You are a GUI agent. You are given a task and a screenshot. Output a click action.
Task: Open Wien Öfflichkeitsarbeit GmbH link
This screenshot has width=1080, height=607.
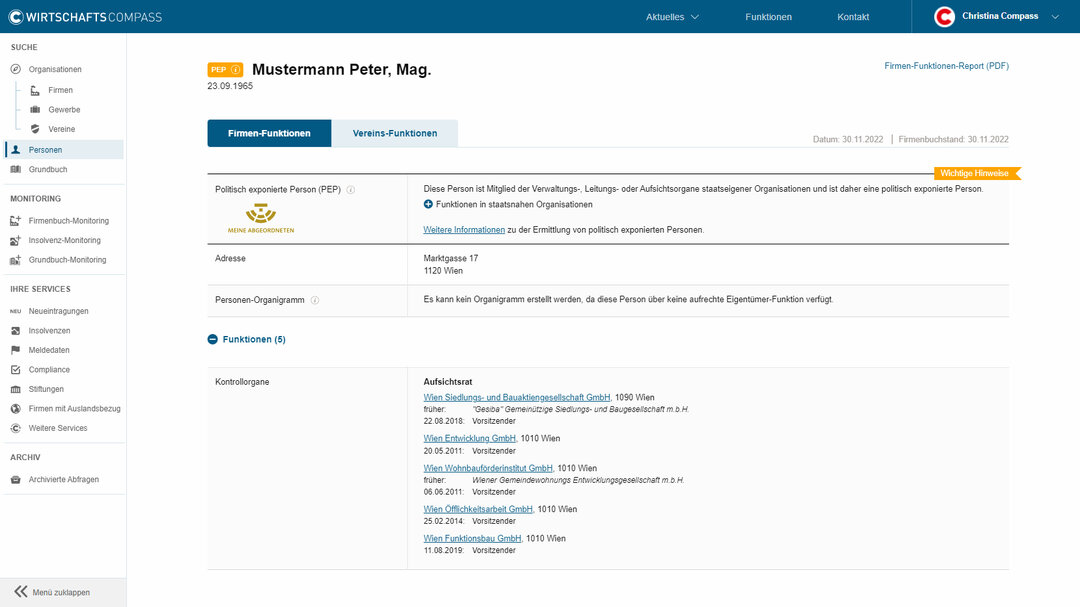click(478, 509)
